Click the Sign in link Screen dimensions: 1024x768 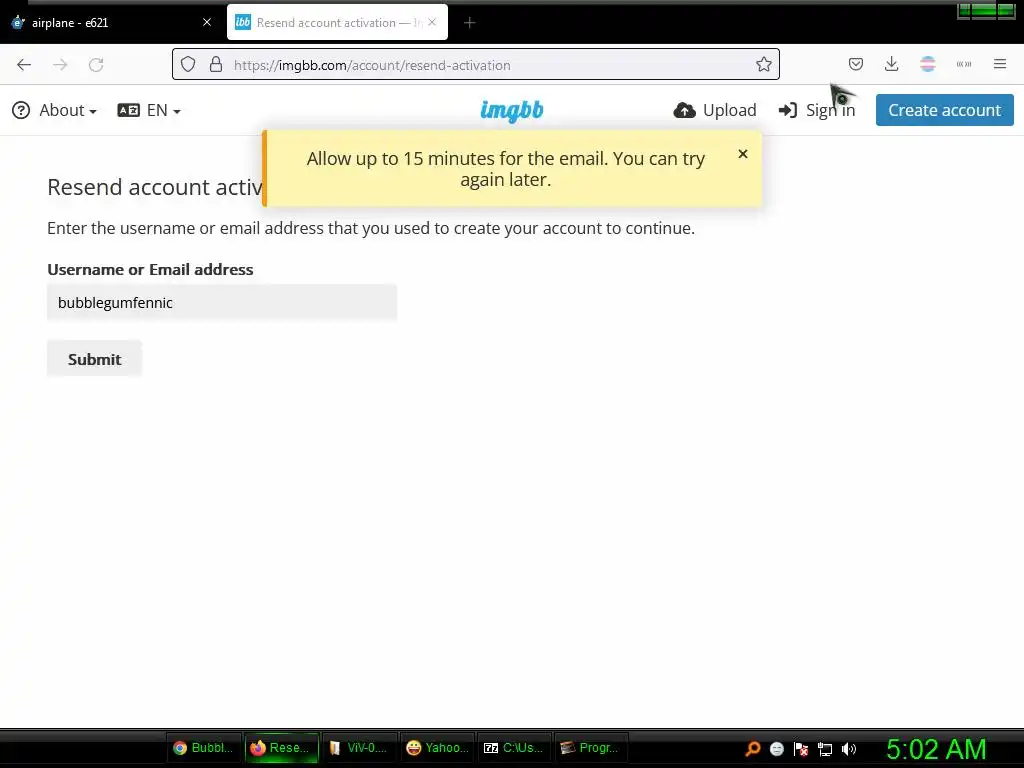click(x=817, y=110)
